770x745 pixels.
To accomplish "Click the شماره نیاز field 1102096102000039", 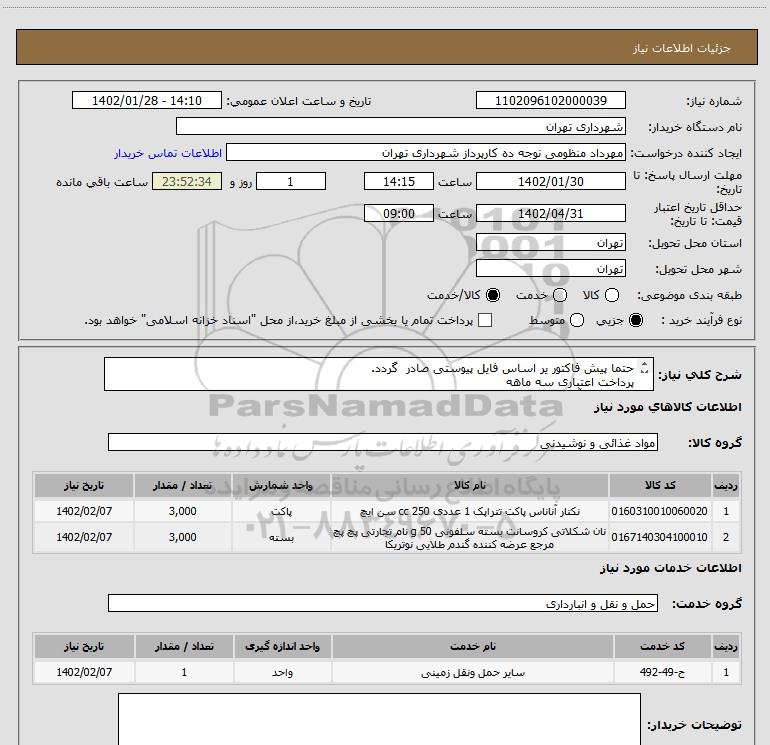I will 550,100.
